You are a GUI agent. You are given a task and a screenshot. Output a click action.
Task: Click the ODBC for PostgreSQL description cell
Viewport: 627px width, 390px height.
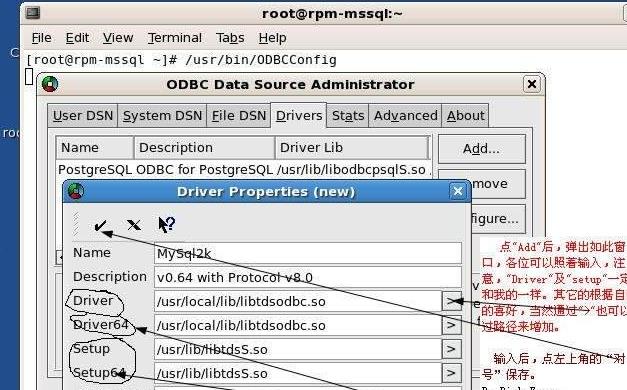pyautogui.click(x=204, y=170)
